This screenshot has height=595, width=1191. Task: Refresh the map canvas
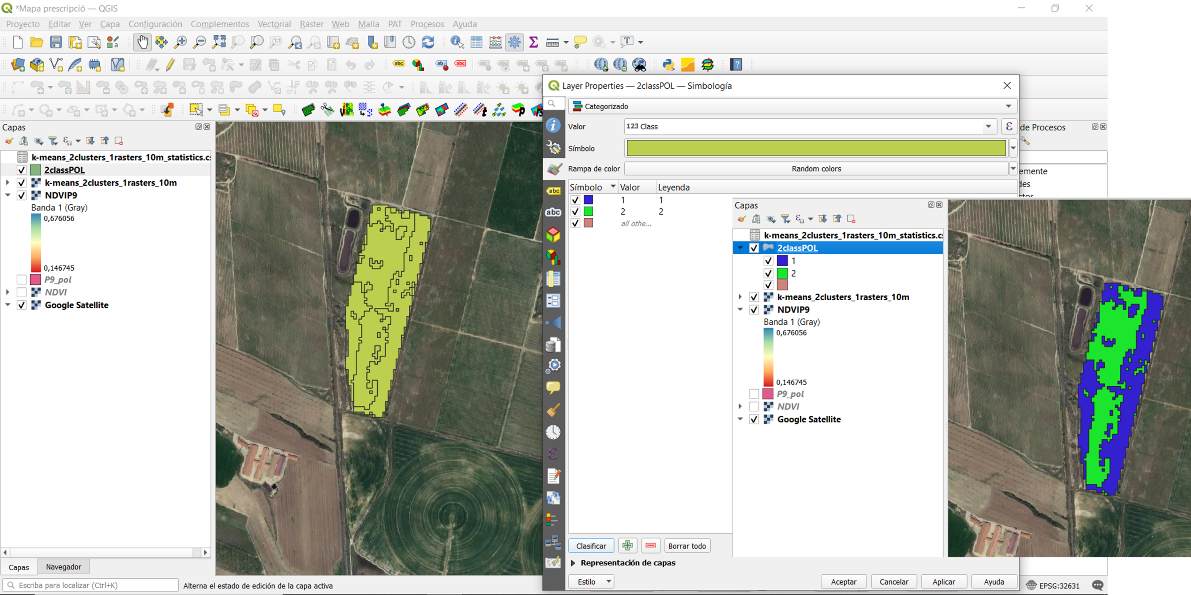(x=428, y=42)
